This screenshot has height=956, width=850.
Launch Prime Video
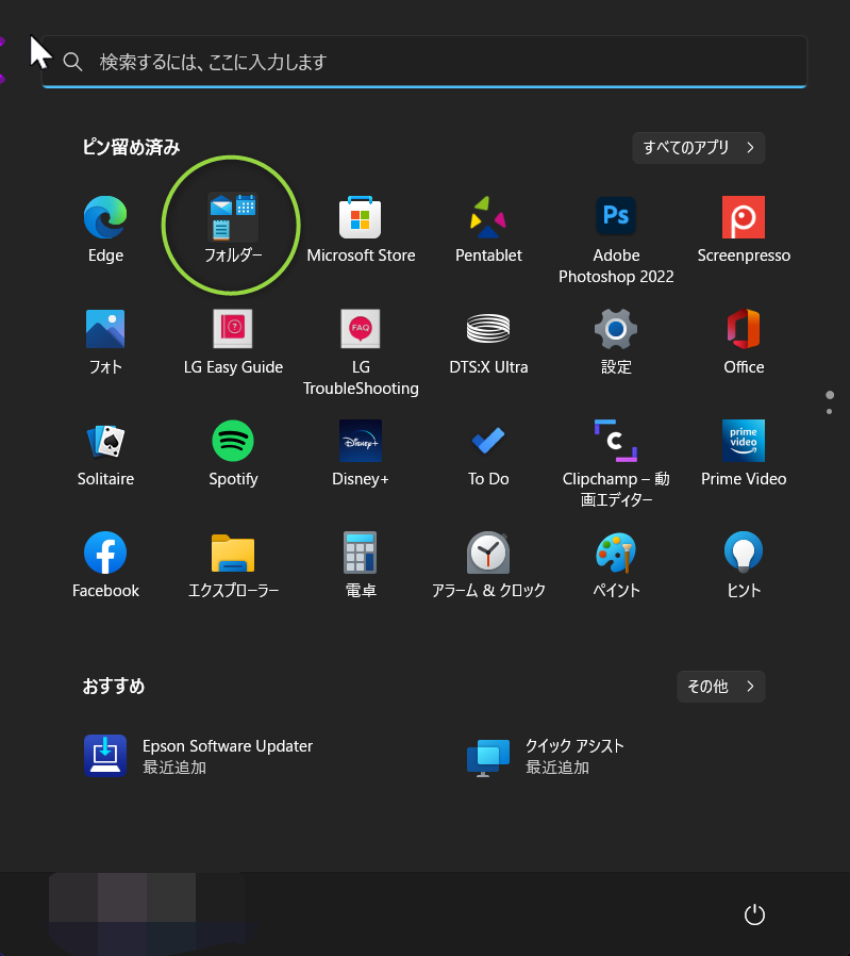tap(743, 453)
